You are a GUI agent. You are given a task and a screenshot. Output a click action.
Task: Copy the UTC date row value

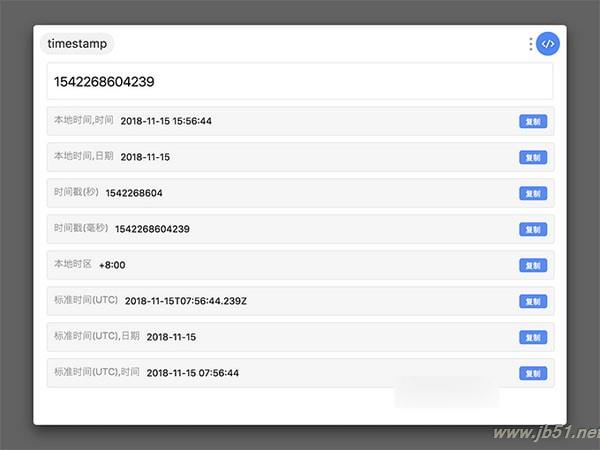pos(533,338)
